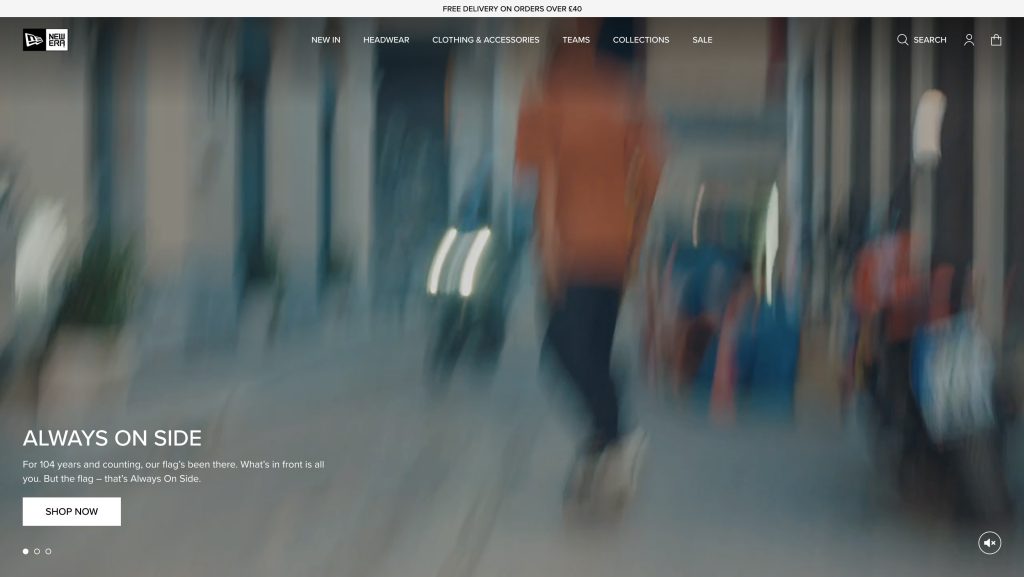Go to the Sale section
Image resolution: width=1024 pixels, height=577 pixels.
(x=702, y=40)
